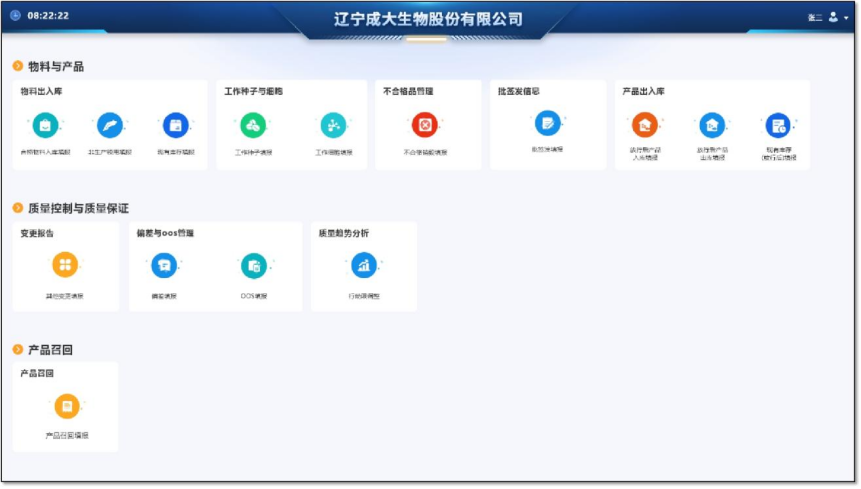Click the 工作种子与细胞 card title

pos(253,91)
